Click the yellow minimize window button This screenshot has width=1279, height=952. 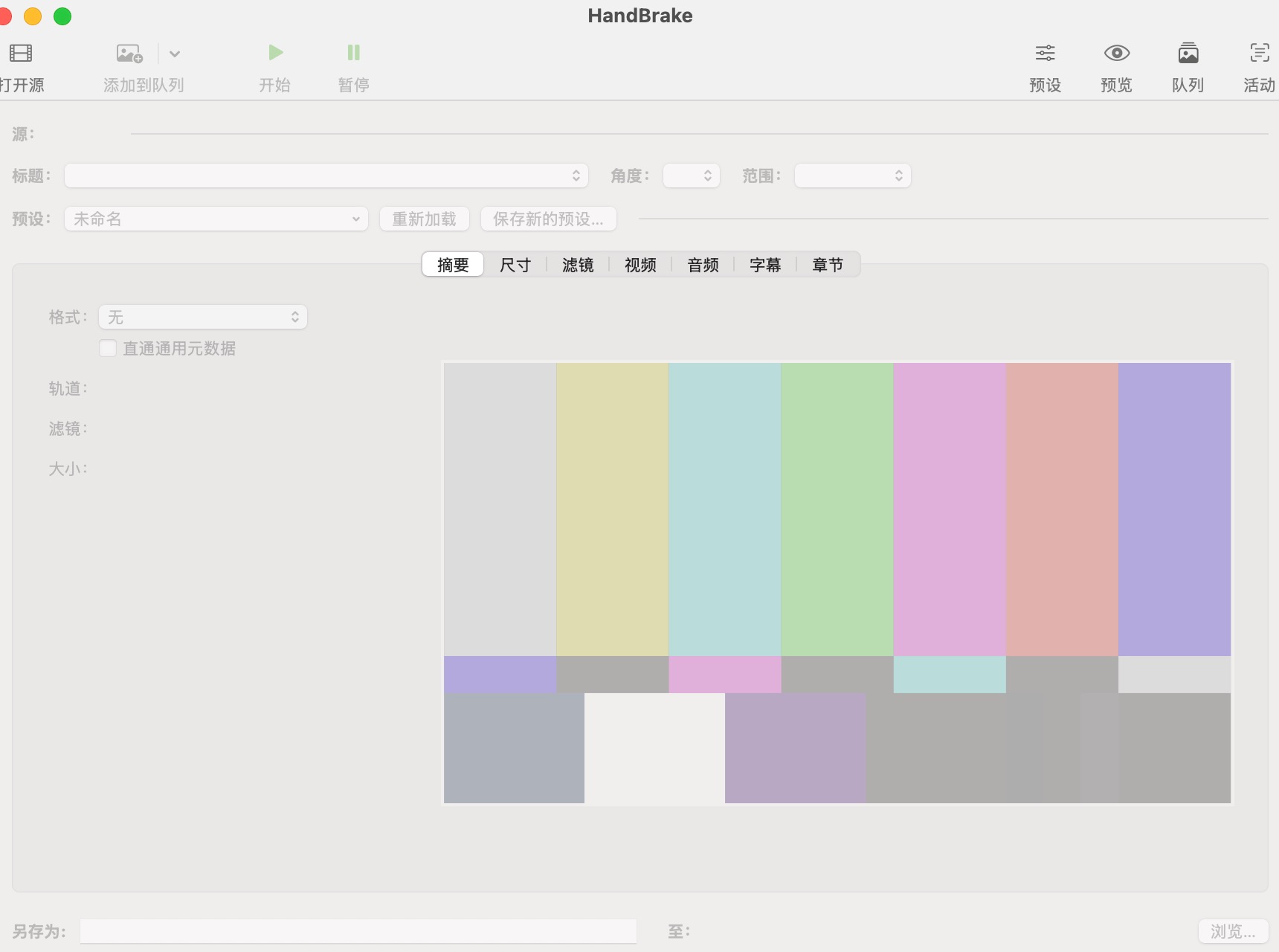(x=33, y=16)
